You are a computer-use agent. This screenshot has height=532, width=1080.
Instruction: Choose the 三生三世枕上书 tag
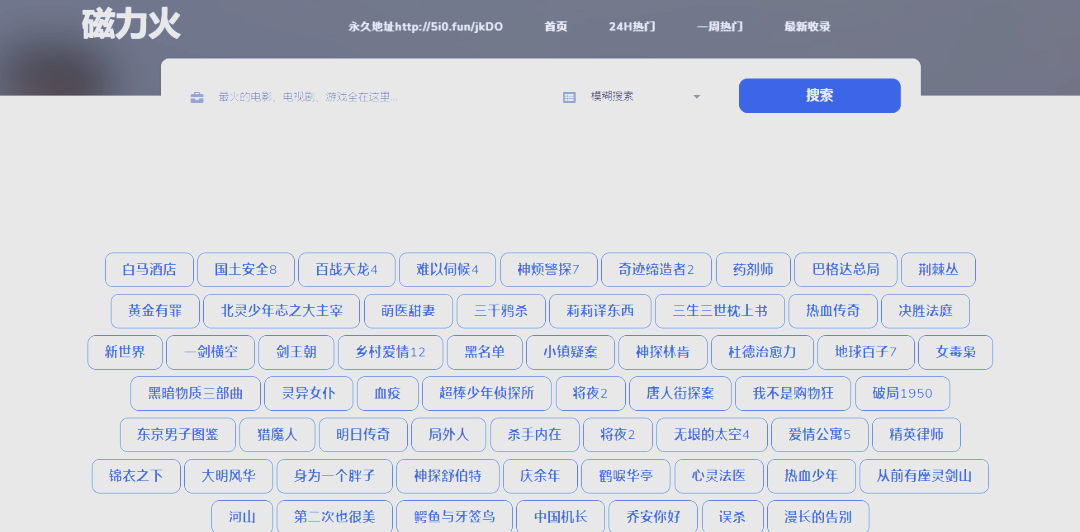tap(720, 311)
